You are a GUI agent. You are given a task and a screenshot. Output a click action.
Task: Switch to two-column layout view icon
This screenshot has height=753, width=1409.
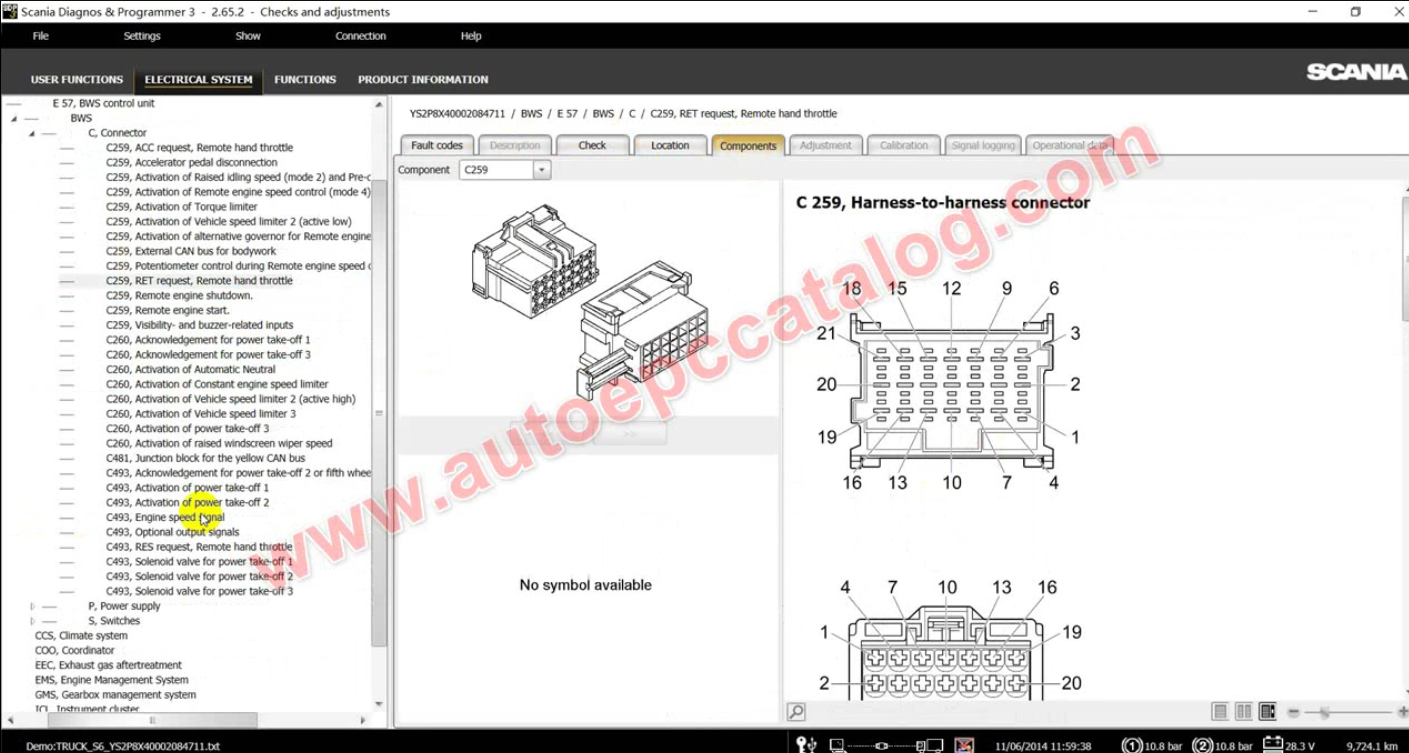coord(1244,712)
